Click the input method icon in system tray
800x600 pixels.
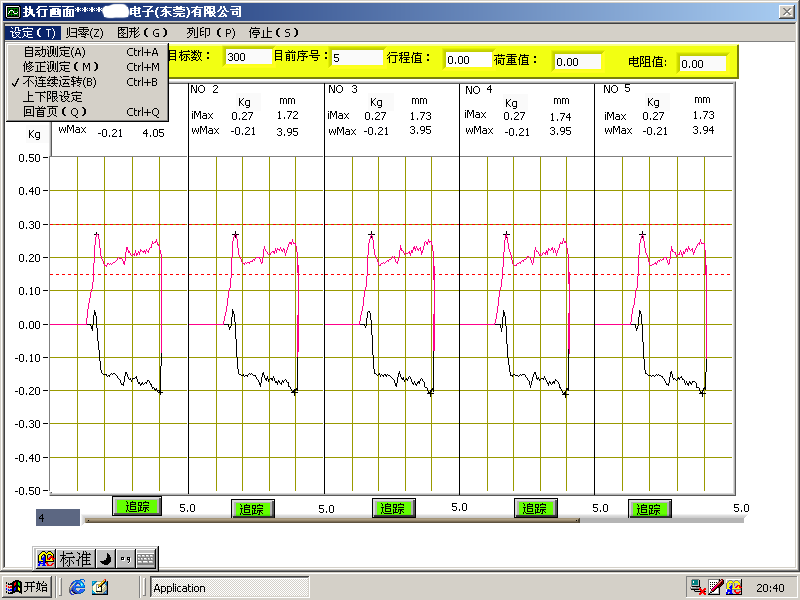733,588
